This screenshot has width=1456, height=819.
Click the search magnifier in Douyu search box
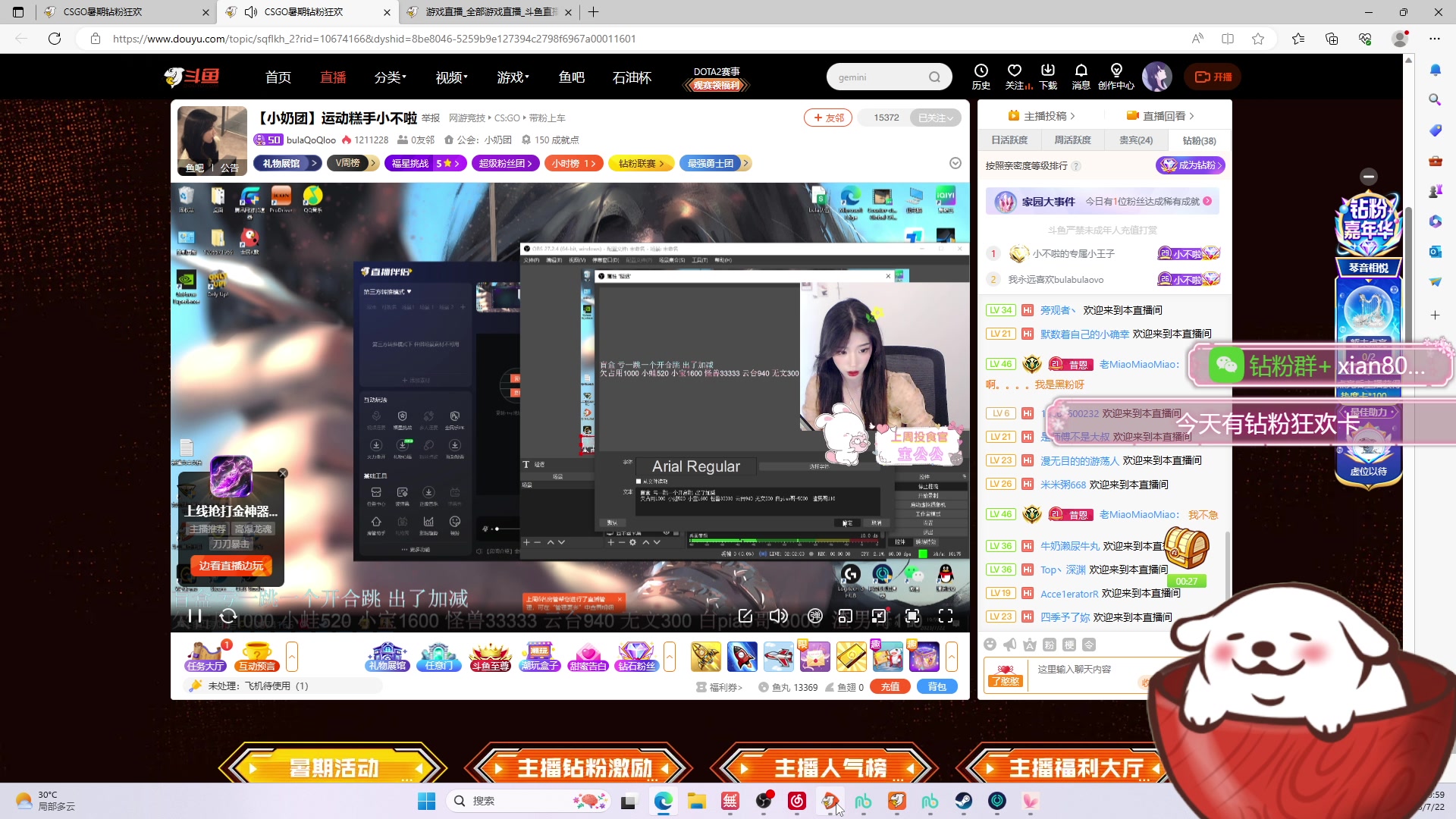tap(934, 77)
